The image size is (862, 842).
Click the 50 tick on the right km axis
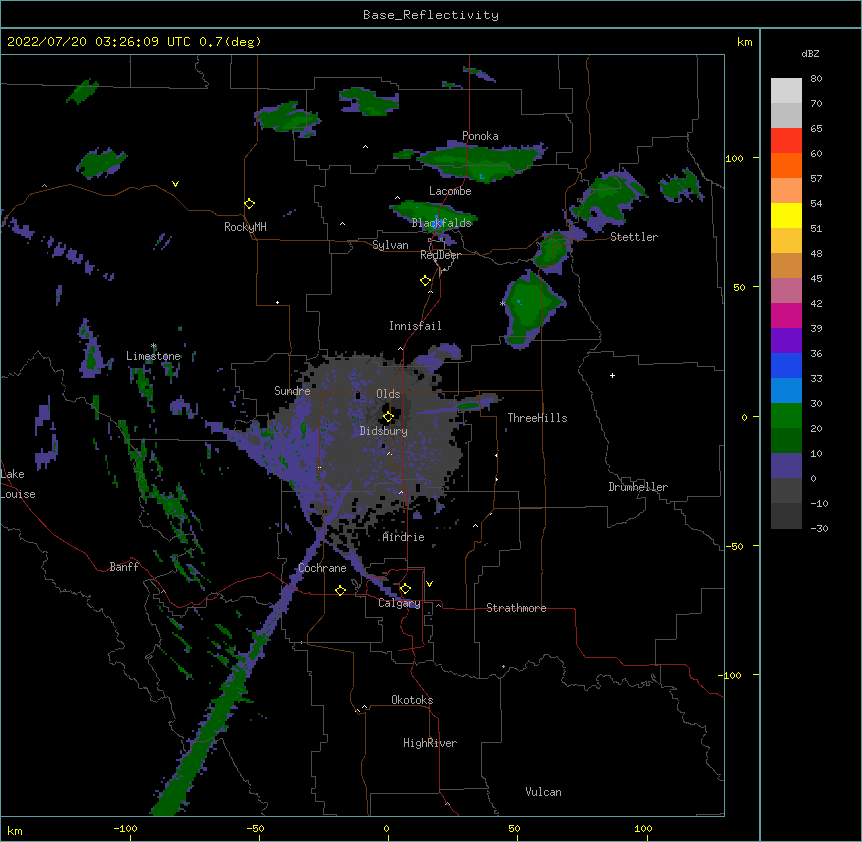(739, 287)
